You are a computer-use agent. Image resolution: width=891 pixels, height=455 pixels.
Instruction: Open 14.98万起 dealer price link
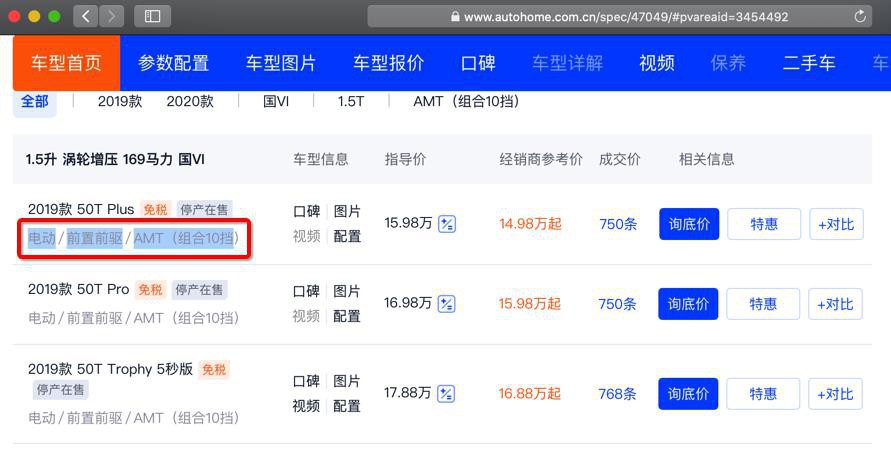(530, 224)
